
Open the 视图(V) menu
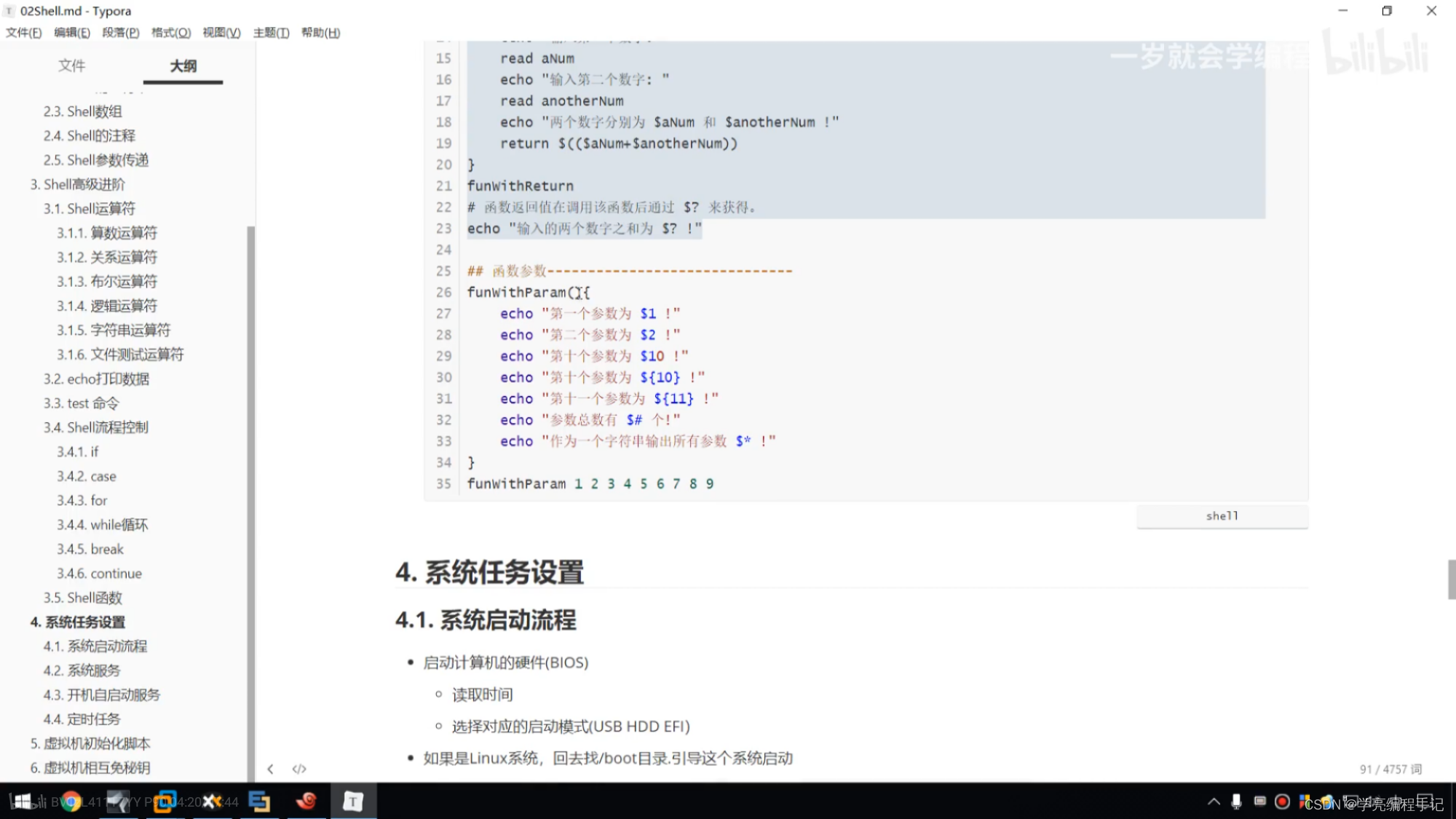click(221, 33)
